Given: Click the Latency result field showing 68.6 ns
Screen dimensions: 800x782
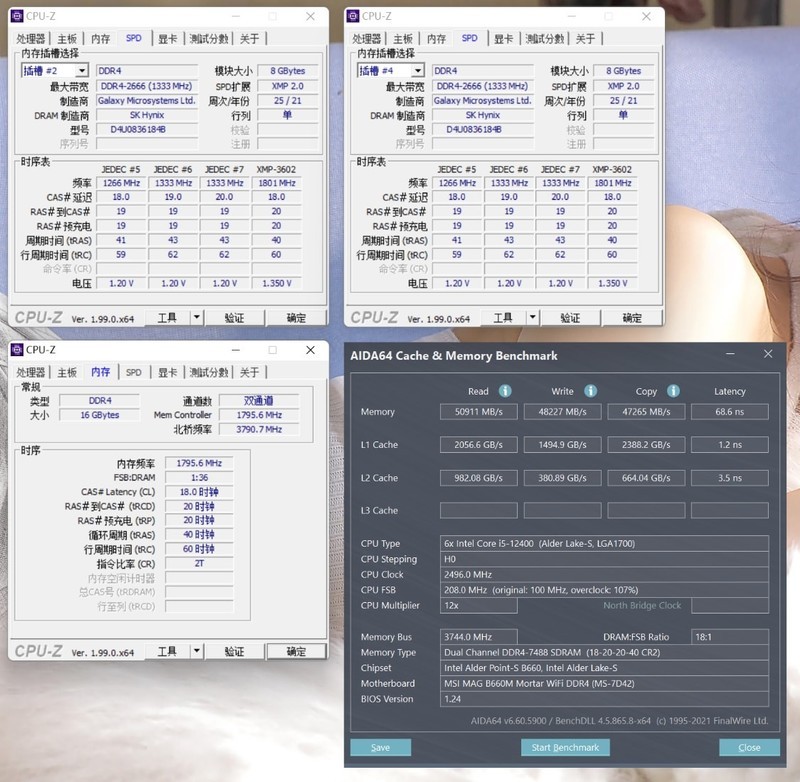Looking at the screenshot, I should (730, 411).
